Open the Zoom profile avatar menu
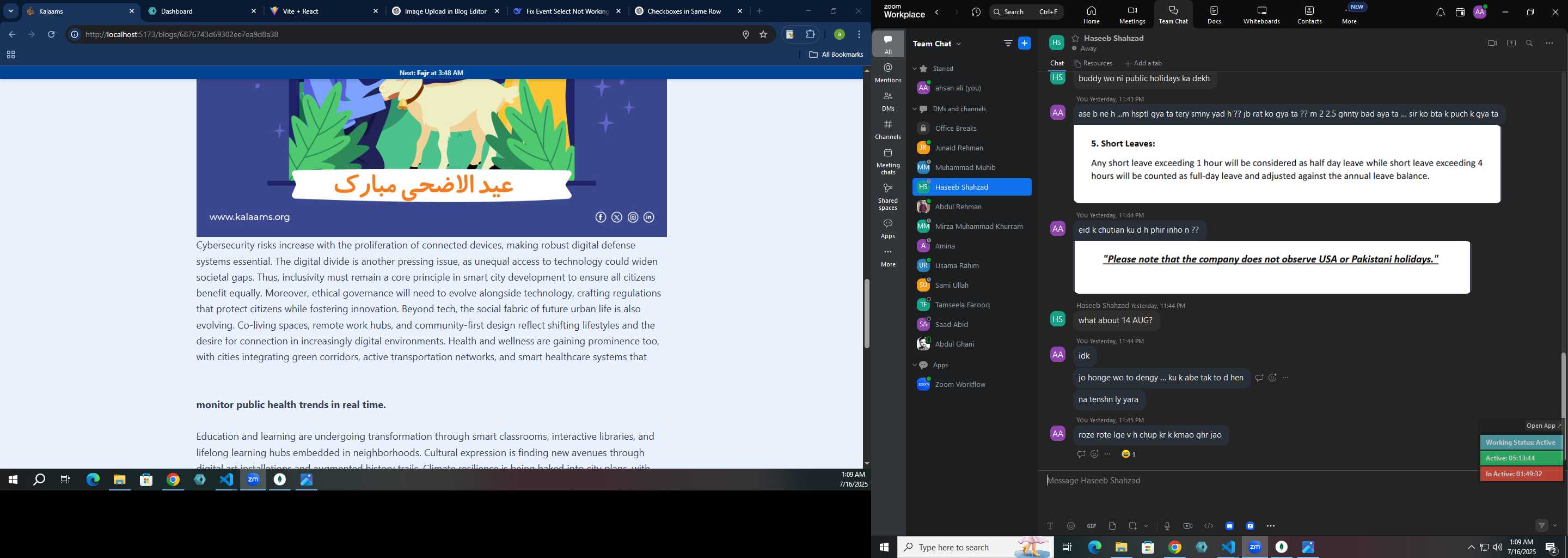The height and width of the screenshot is (558, 1568). point(1480,12)
